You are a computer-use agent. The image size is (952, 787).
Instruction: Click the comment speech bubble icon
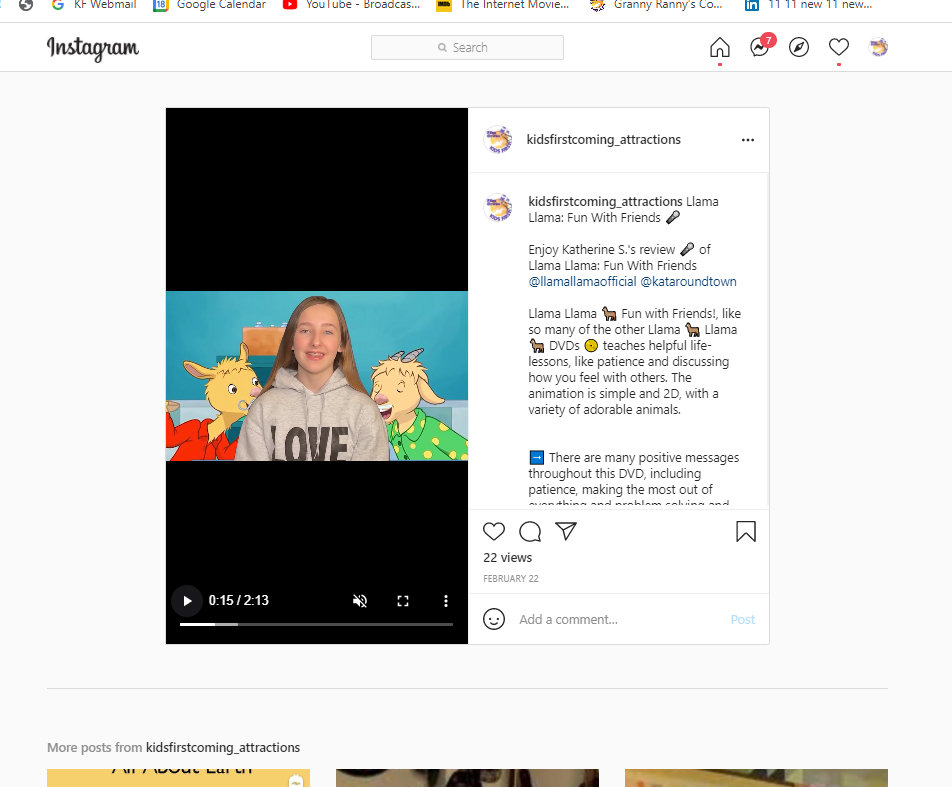[x=530, y=531]
